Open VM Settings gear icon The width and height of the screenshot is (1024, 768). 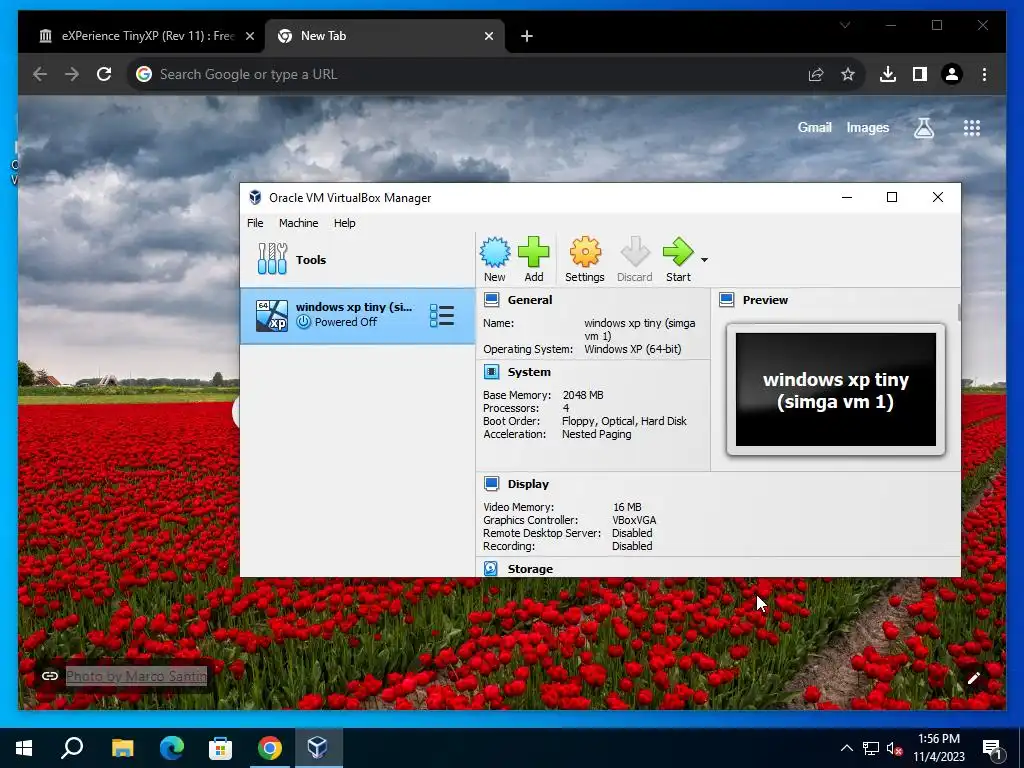[x=584, y=259]
